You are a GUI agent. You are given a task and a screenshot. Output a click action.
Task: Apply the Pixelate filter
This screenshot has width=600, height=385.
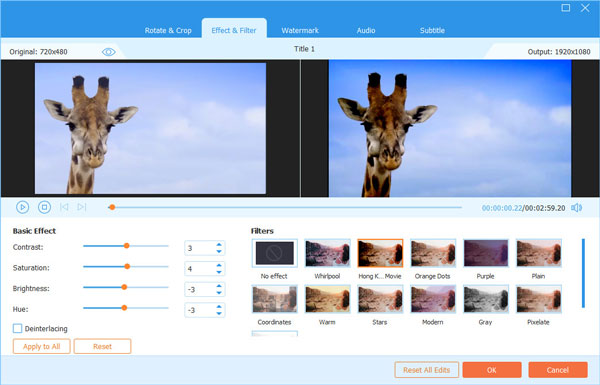coord(539,299)
